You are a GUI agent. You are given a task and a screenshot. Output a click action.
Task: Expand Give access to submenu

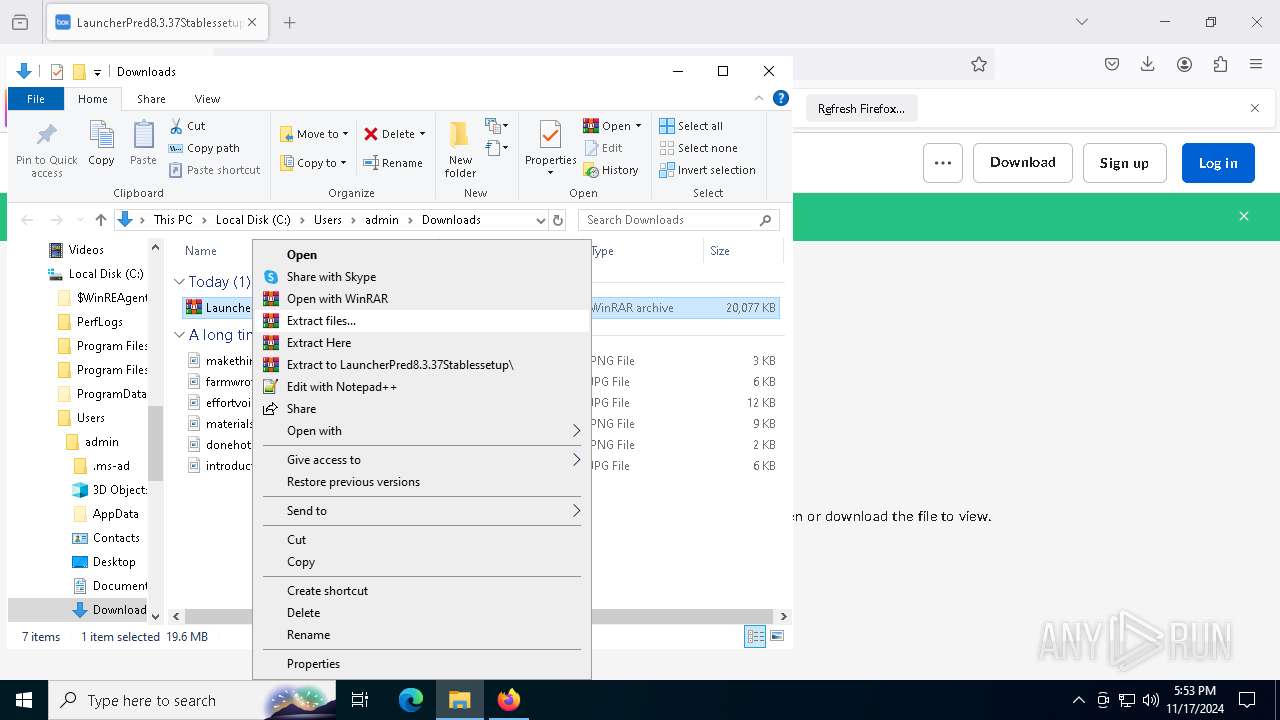pyautogui.click(x=421, y=460)
